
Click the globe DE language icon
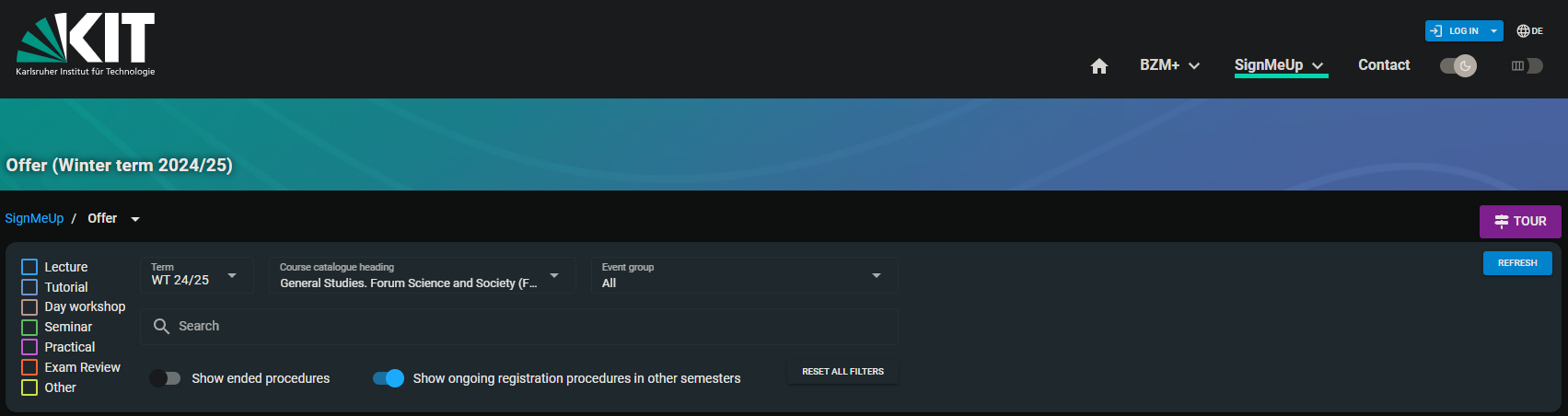coord(1529,31)
